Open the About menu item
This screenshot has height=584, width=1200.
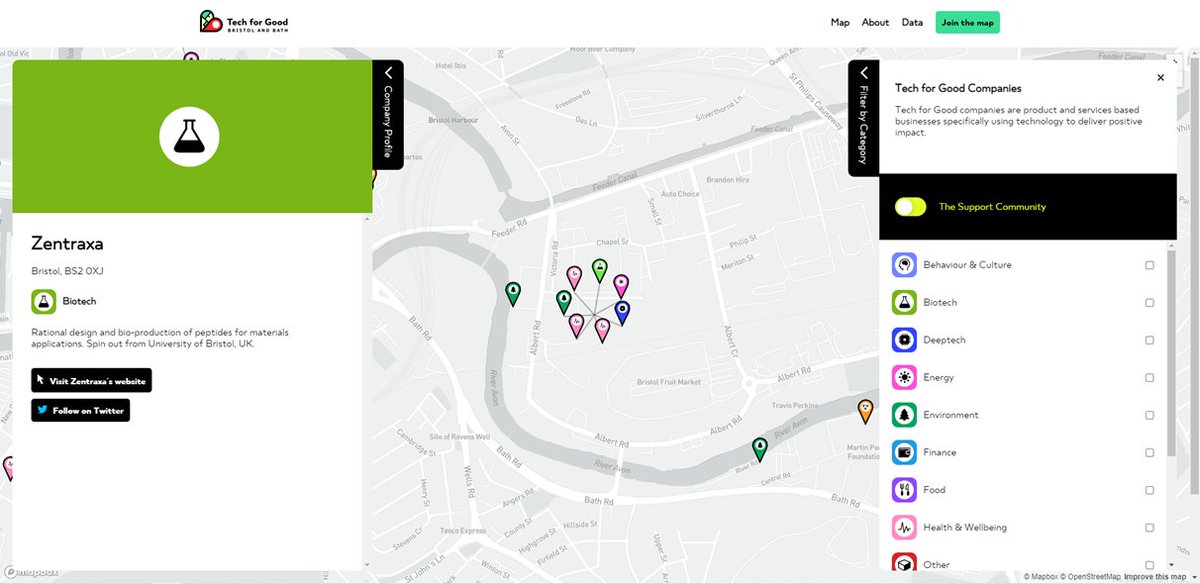tap(875, 21)
